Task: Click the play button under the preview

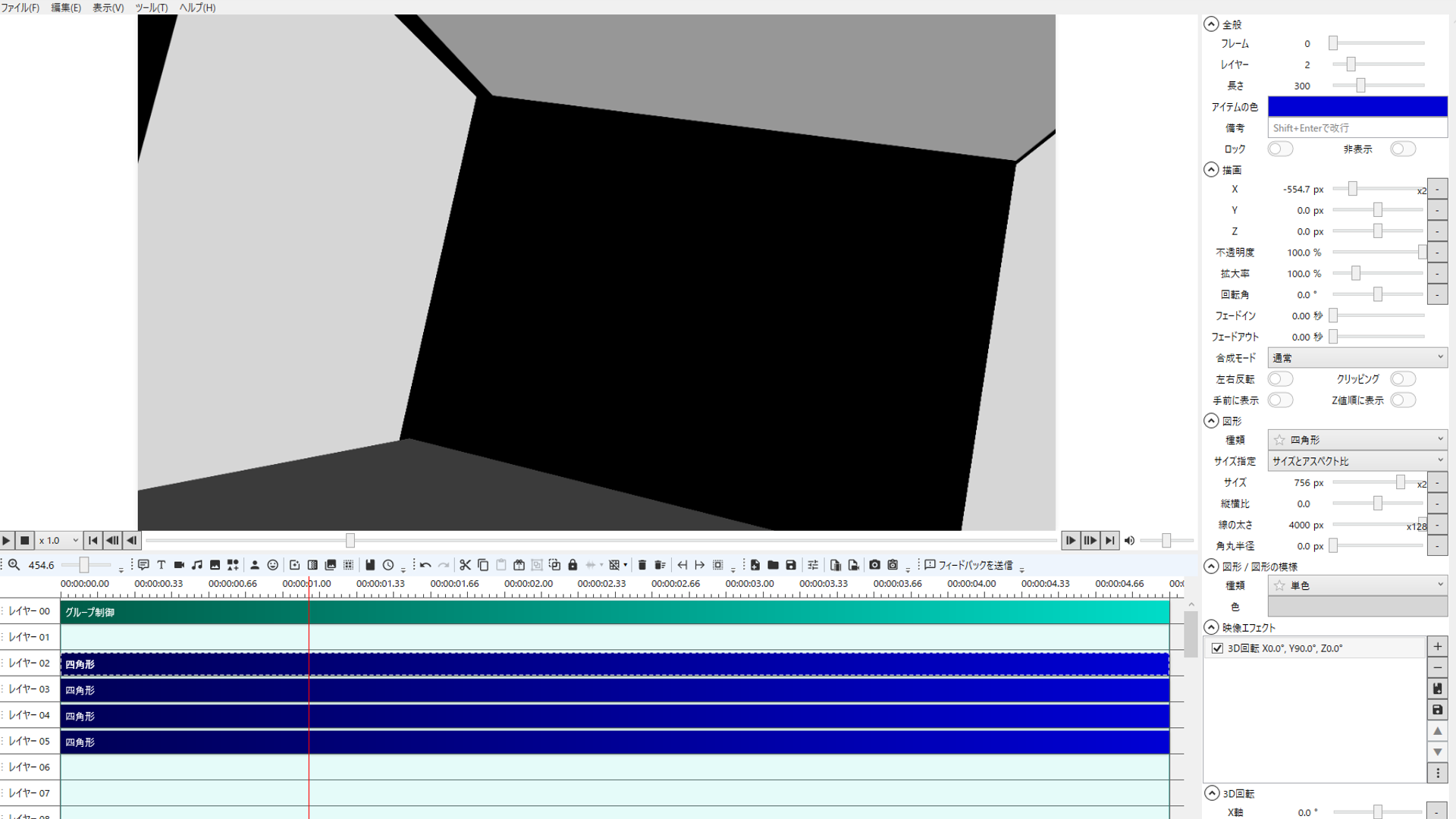Action: coord(7,541)
